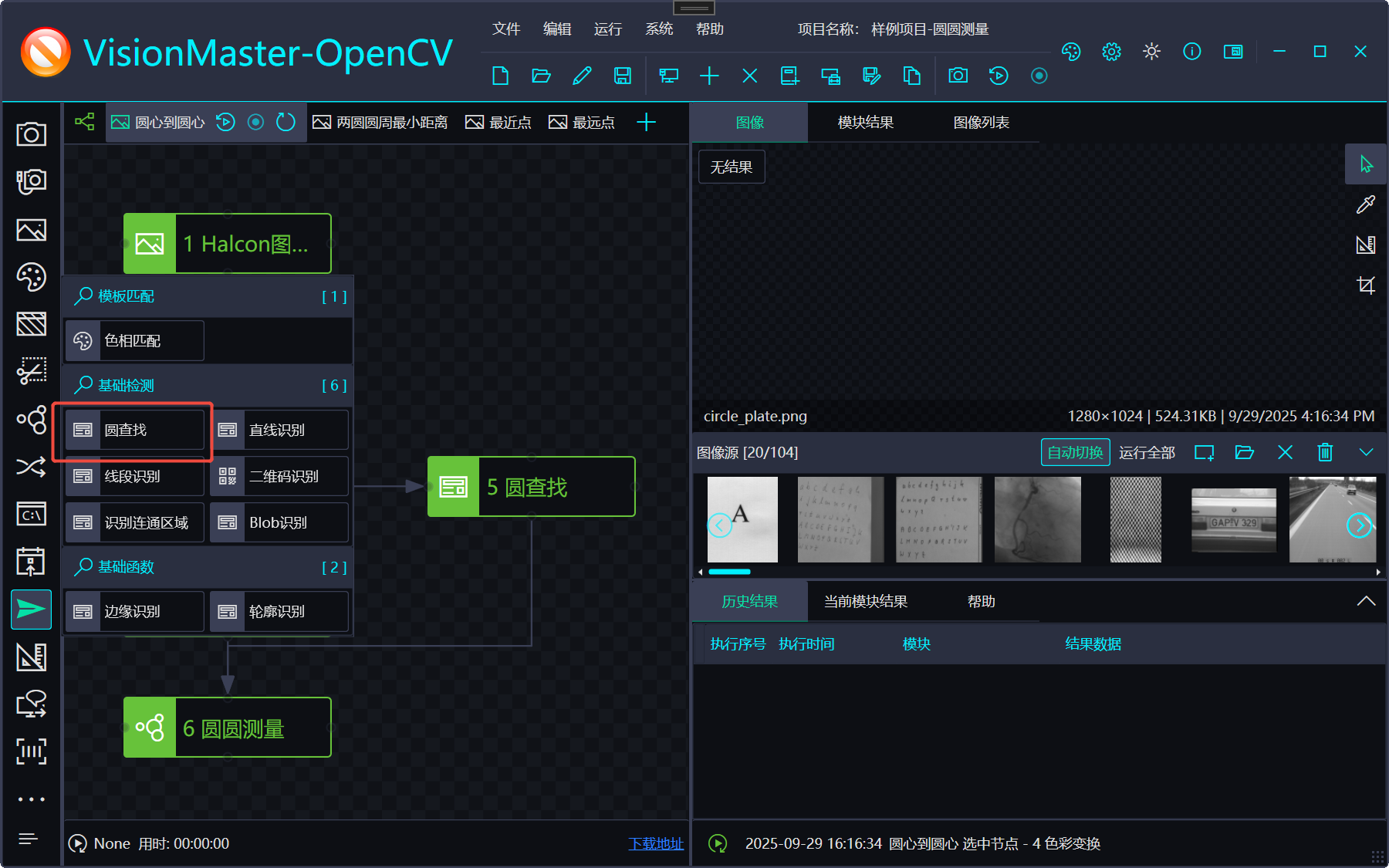
Task: Select the arrow pointer tool in image panel
Action: [x=1365, y=164]
